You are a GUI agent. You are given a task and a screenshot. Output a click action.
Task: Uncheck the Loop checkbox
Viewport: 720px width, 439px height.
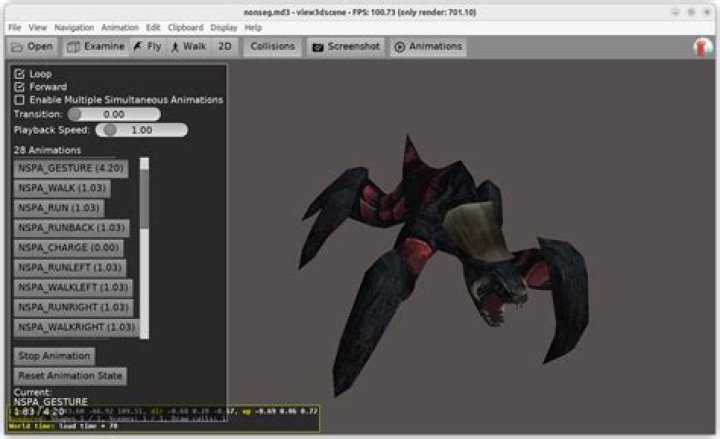point(19,73)
